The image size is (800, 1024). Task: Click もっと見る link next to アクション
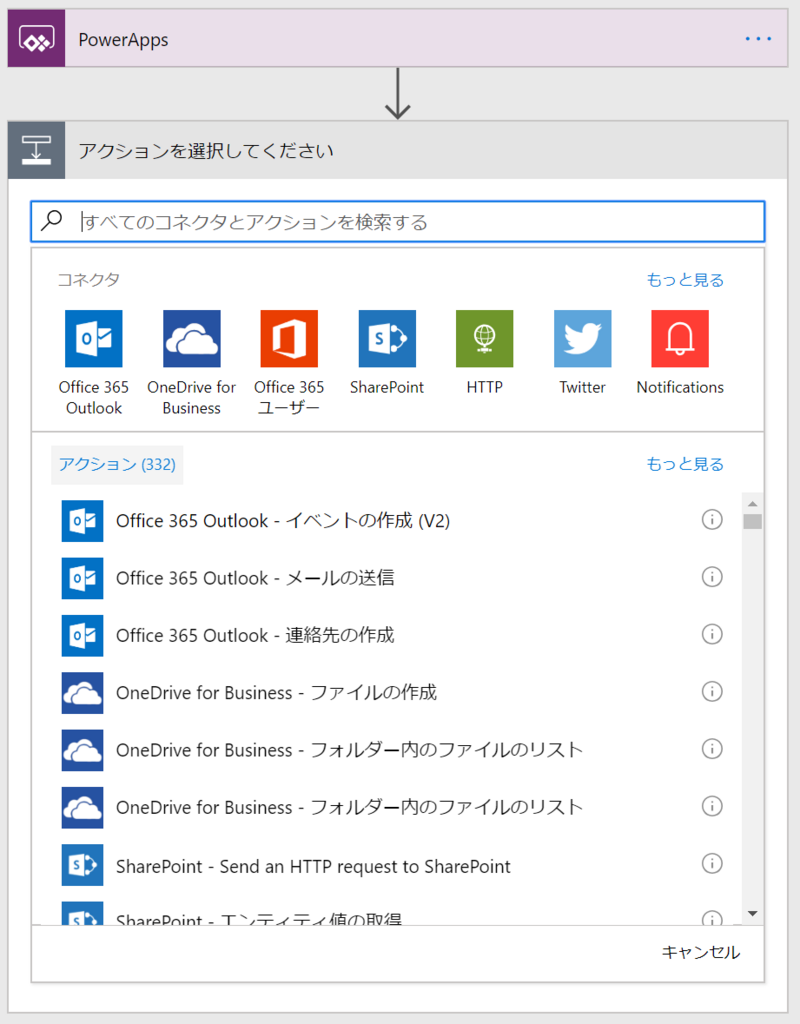[x=685, y=464]
